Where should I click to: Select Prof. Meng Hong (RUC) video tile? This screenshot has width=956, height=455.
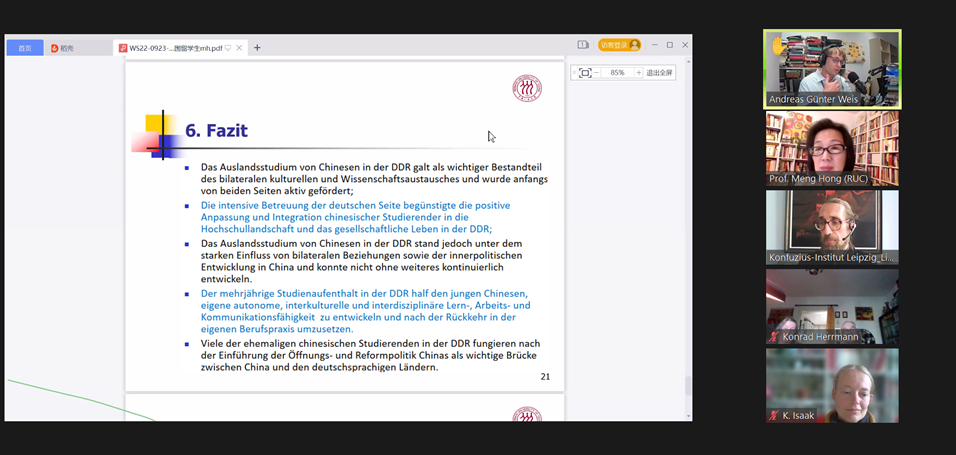pyautogui.click(x=832, y=148)
